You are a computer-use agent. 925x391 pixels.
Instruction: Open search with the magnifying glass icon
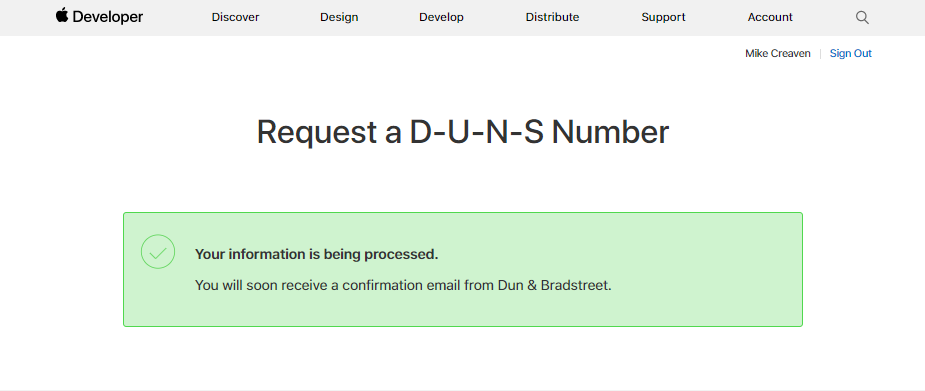pos(862,18)
